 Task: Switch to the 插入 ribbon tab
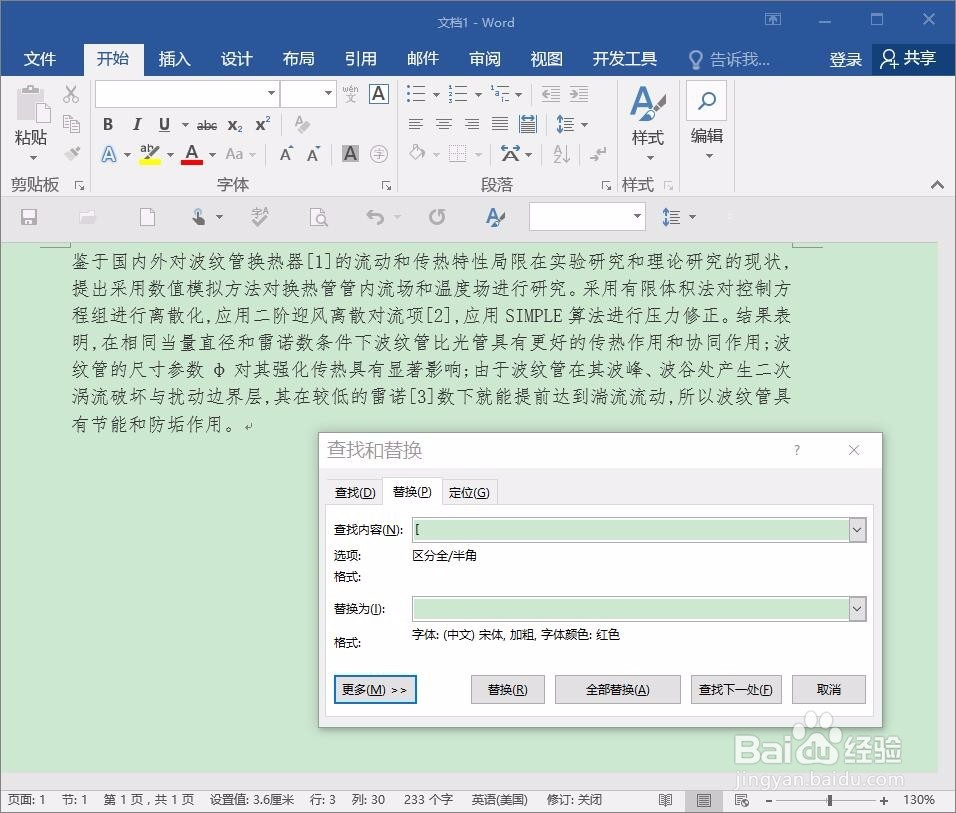coord(175,59)
